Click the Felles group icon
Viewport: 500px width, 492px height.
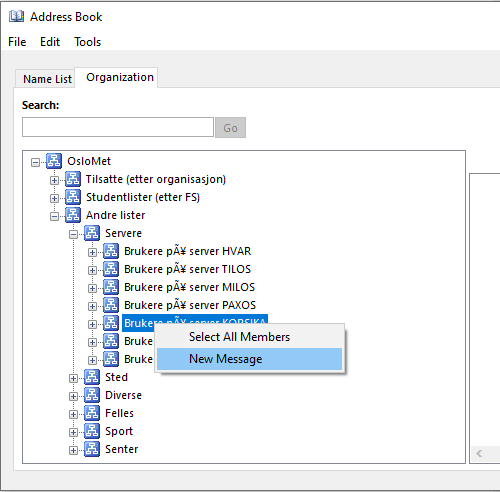click(x=92, y=413)
